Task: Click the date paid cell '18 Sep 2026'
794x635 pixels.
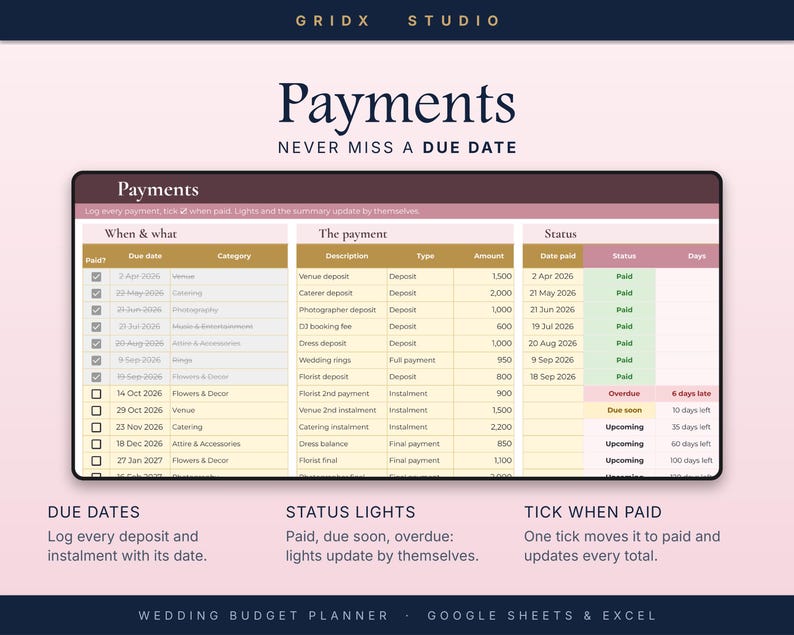Action: [552, 377]
